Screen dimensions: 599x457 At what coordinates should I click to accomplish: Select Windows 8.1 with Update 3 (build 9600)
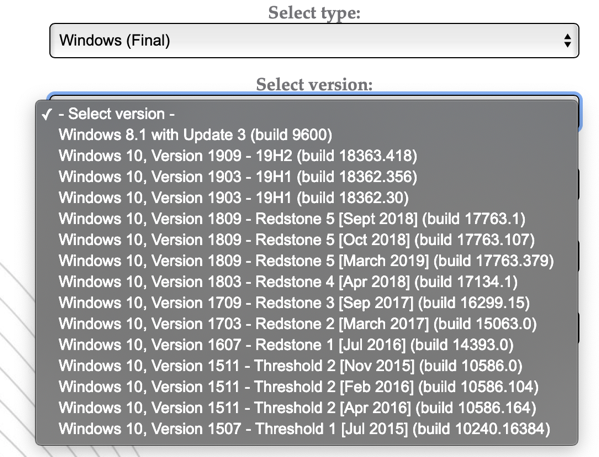(307, 135)
